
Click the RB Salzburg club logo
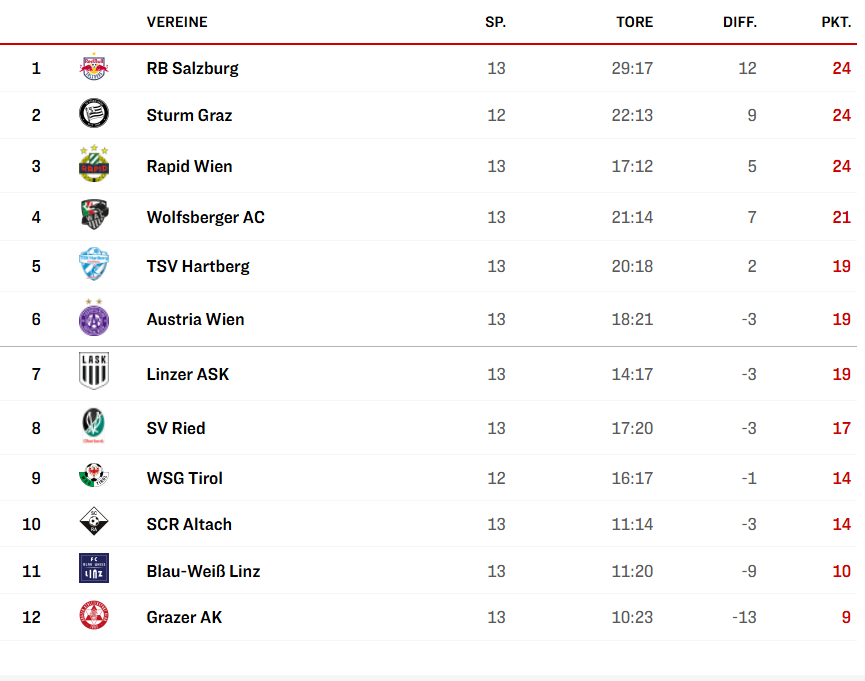point(94,68)
